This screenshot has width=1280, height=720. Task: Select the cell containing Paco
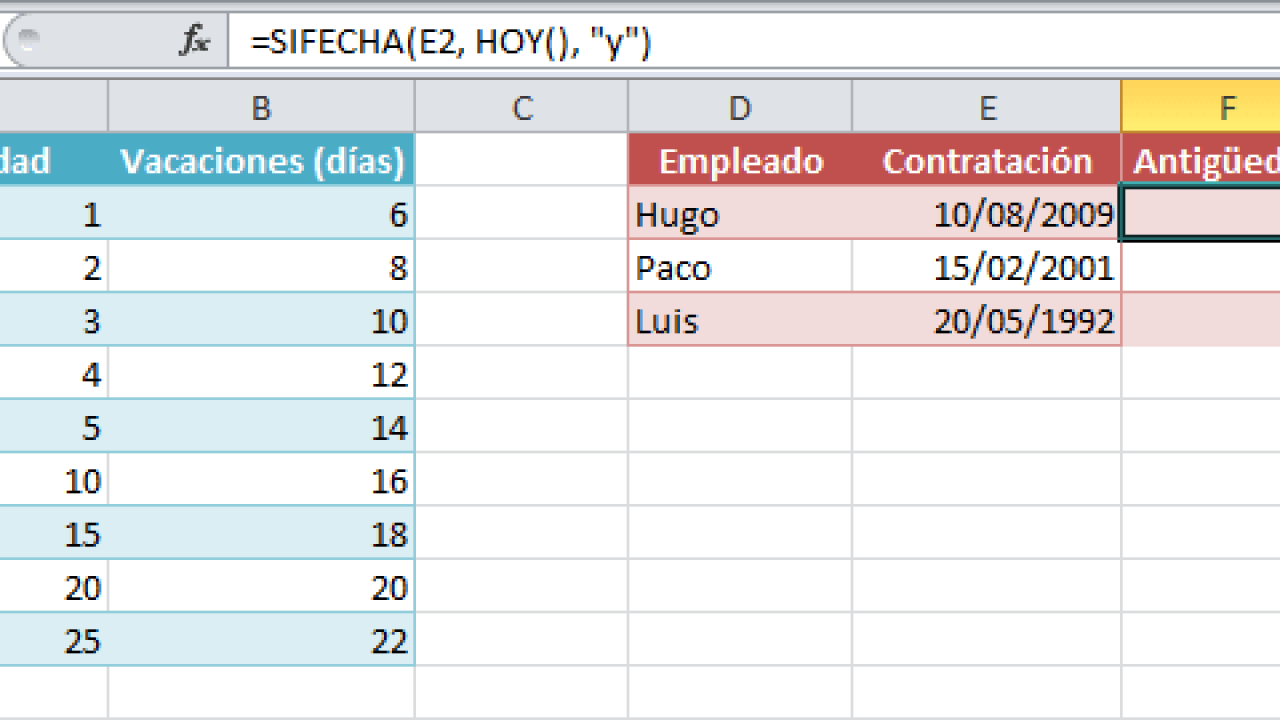[x=740, y=267]
